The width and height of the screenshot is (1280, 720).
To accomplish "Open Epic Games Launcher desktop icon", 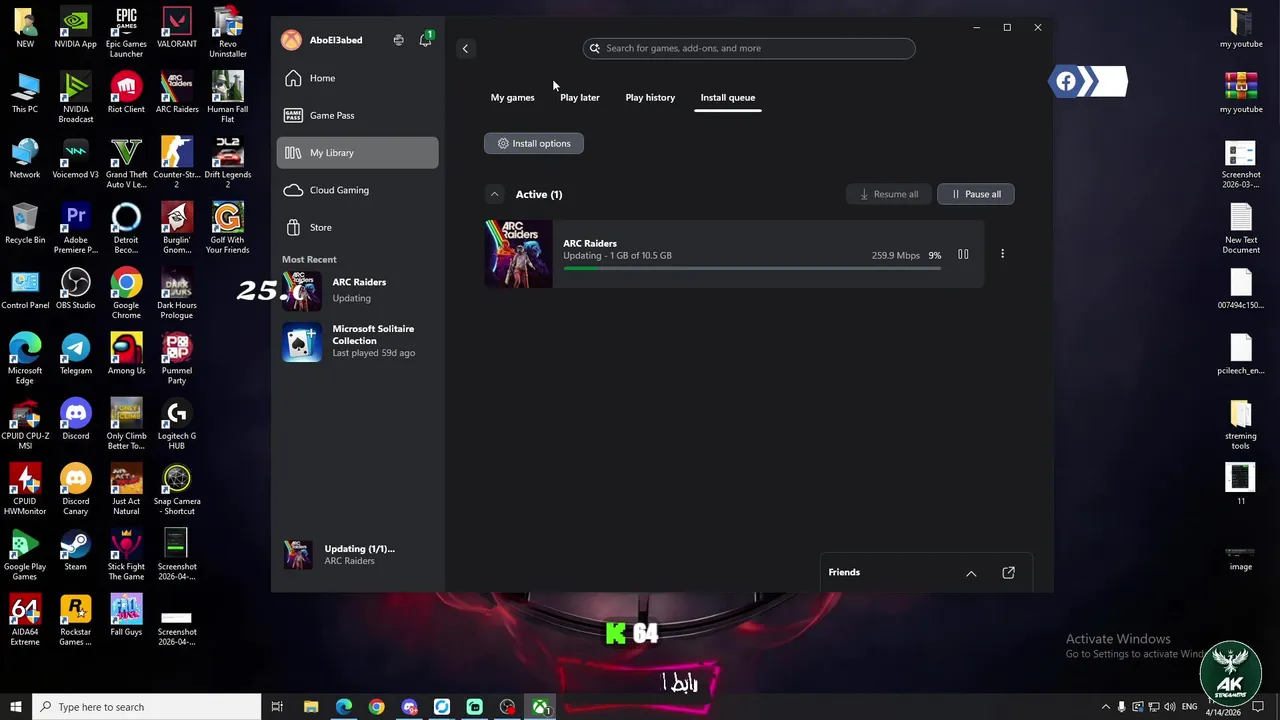I will [x=126, y=33].
